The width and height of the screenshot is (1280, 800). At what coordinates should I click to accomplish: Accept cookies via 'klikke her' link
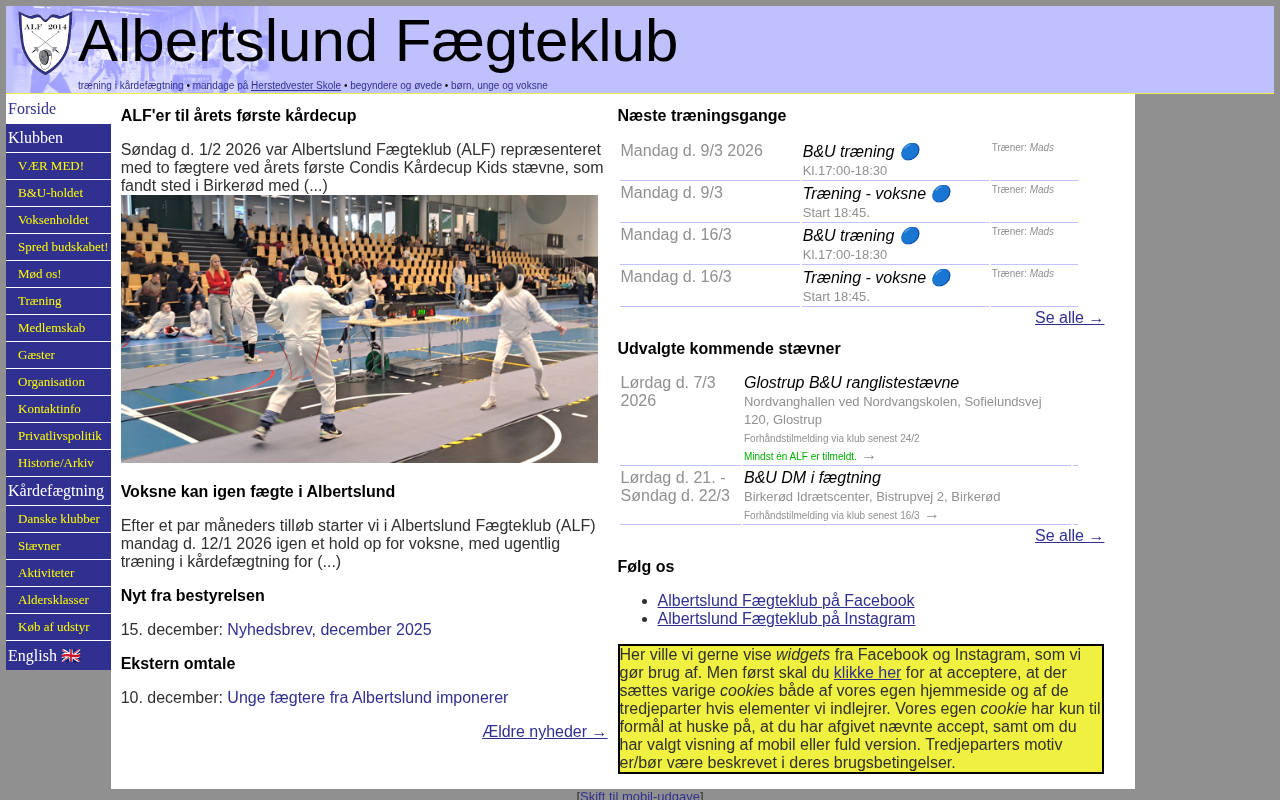[867, 673]
